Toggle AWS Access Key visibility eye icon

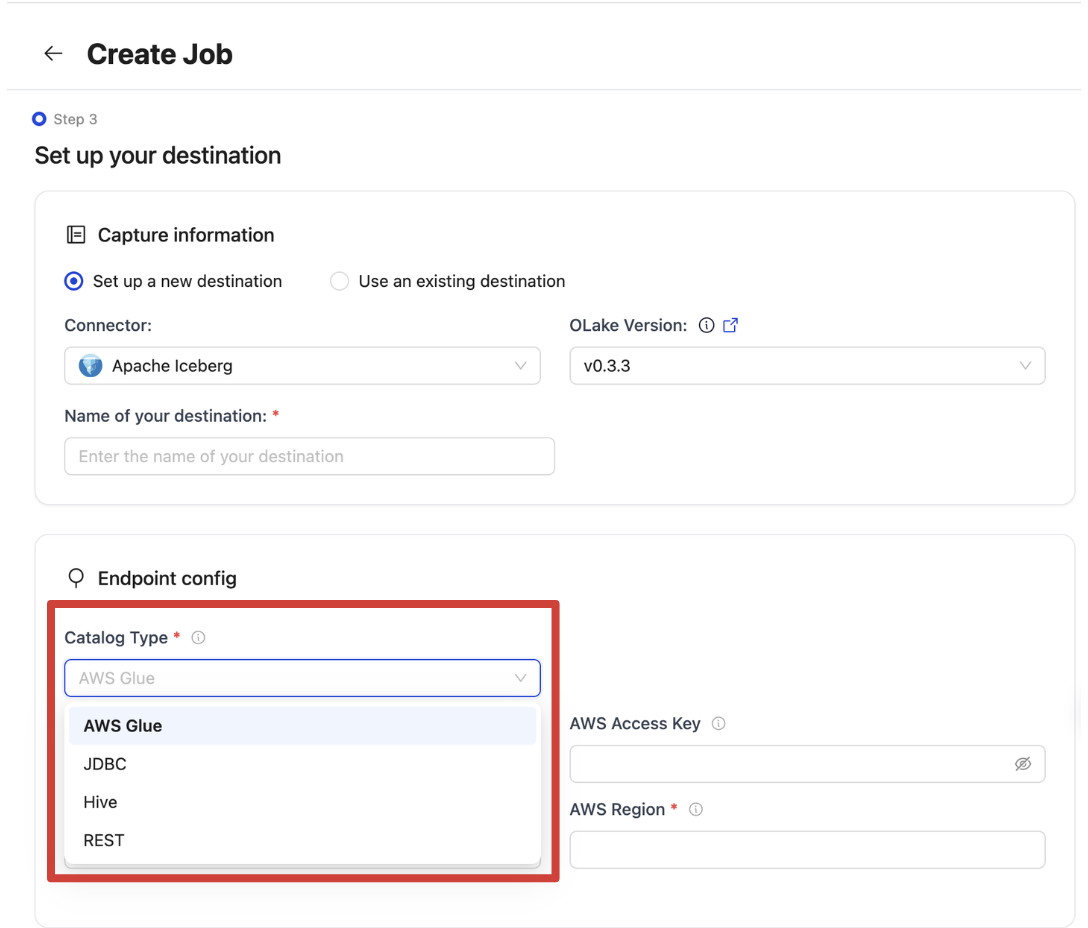tap(1023, 763)
